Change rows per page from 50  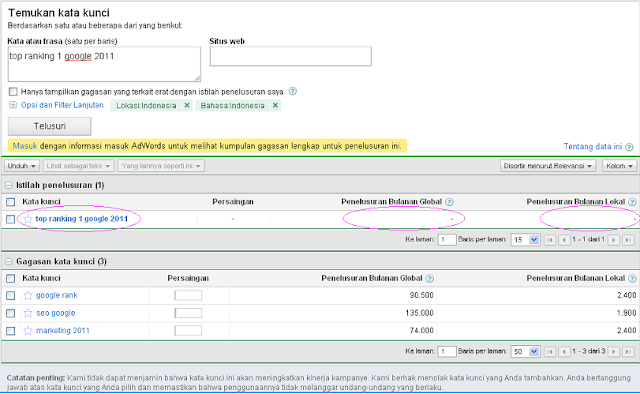525,352
